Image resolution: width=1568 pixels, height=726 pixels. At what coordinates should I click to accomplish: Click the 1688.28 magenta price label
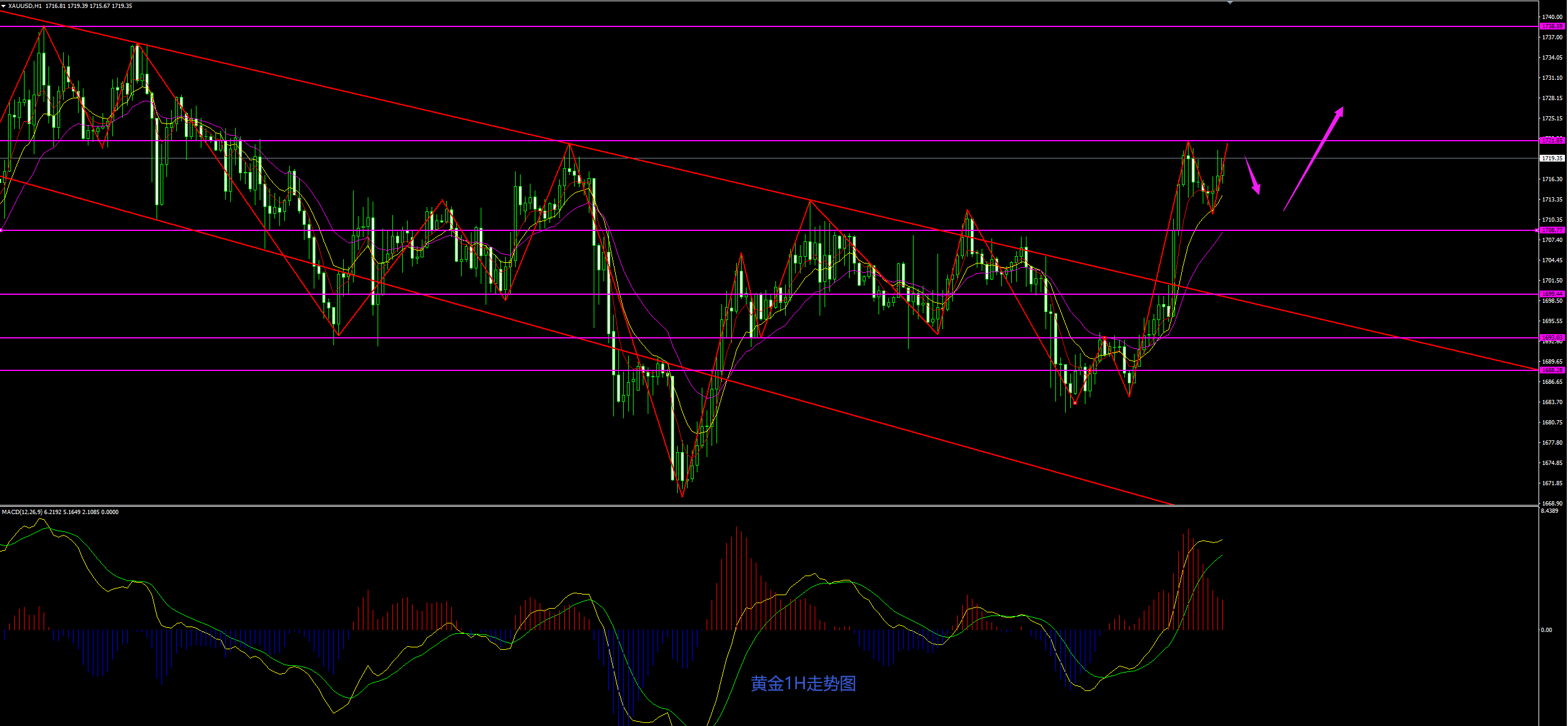click(1553, 370)
